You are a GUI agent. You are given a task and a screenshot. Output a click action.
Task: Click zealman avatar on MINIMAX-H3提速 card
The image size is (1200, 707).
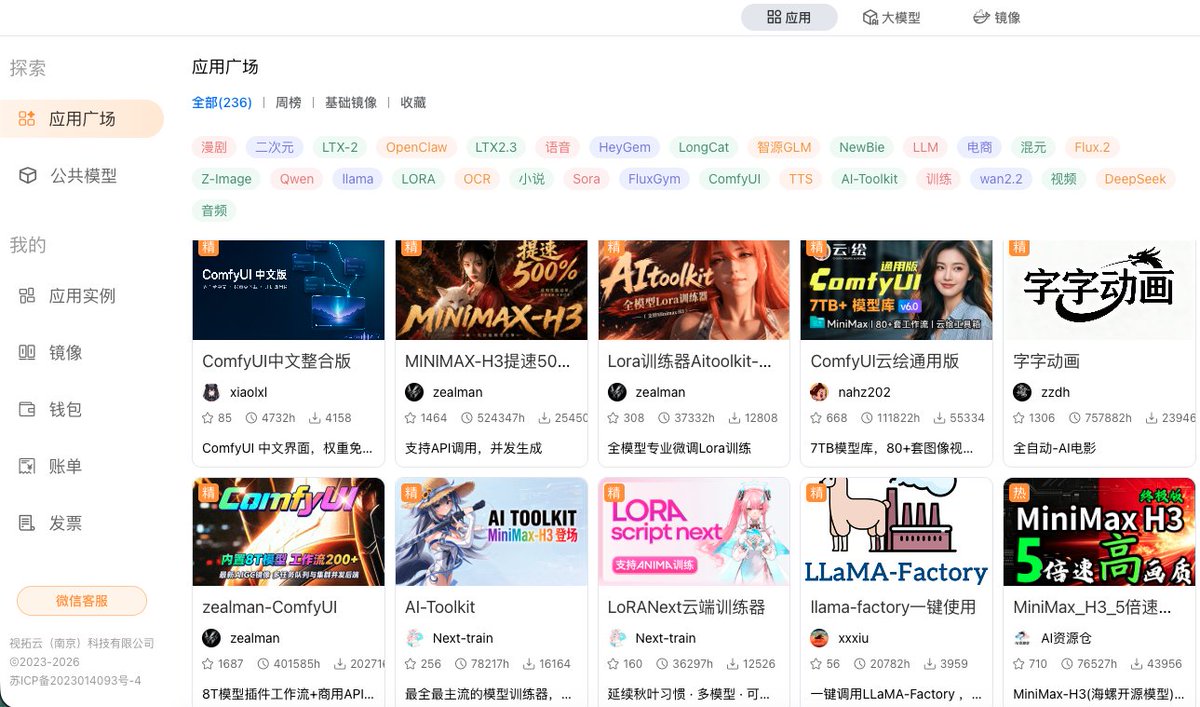coord(414,392)
